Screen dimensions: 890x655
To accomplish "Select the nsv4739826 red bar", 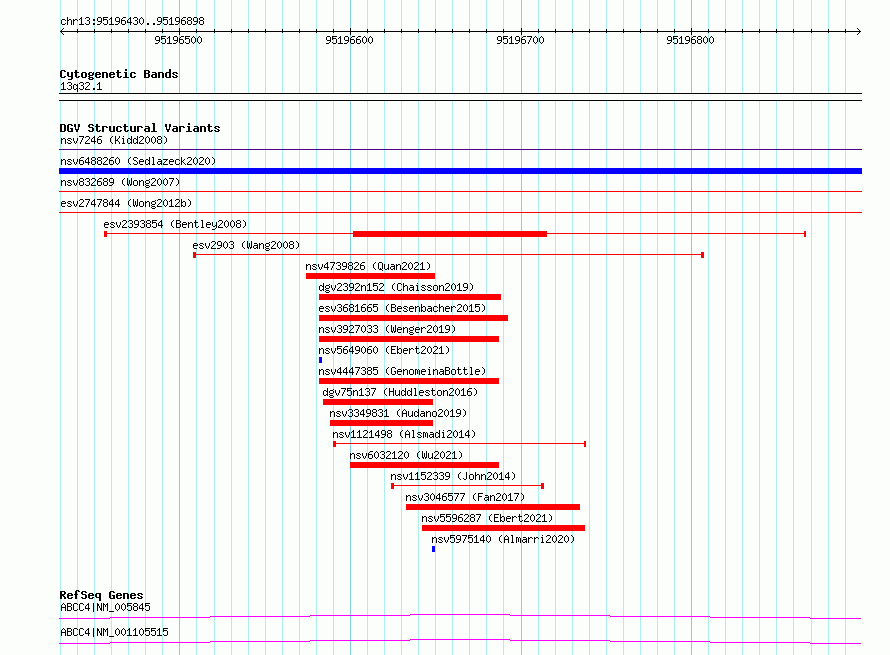I will 371,276.
